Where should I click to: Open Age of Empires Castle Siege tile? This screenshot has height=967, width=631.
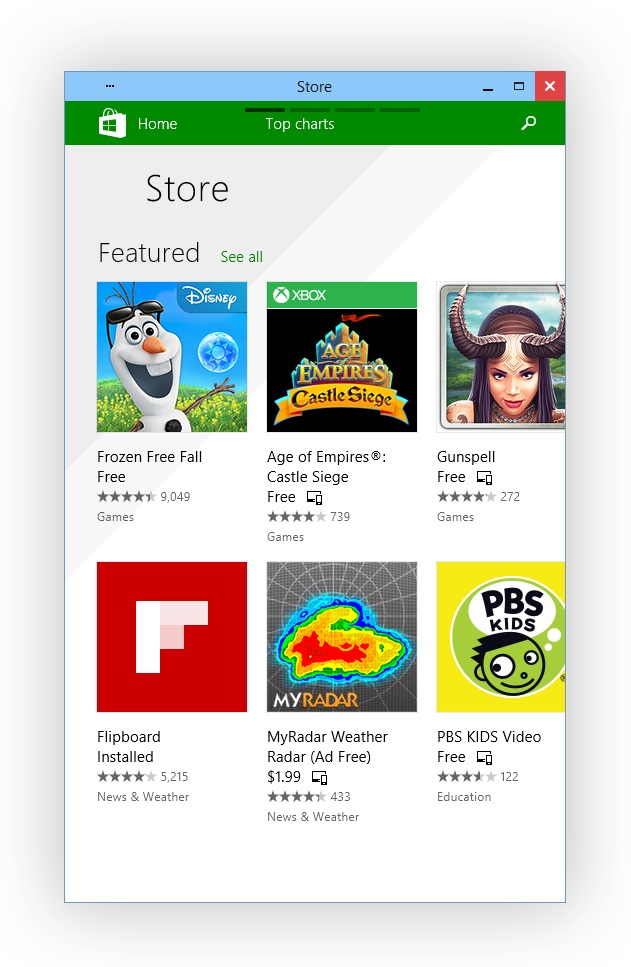[342, 357]
